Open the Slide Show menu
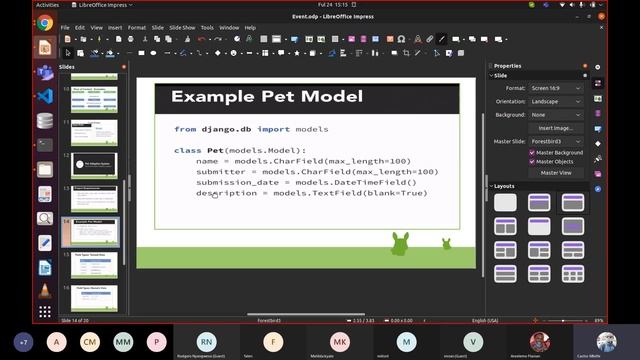The height and width of the screenshot is (360, 640). pyautogui.click(x=182, y=28)
